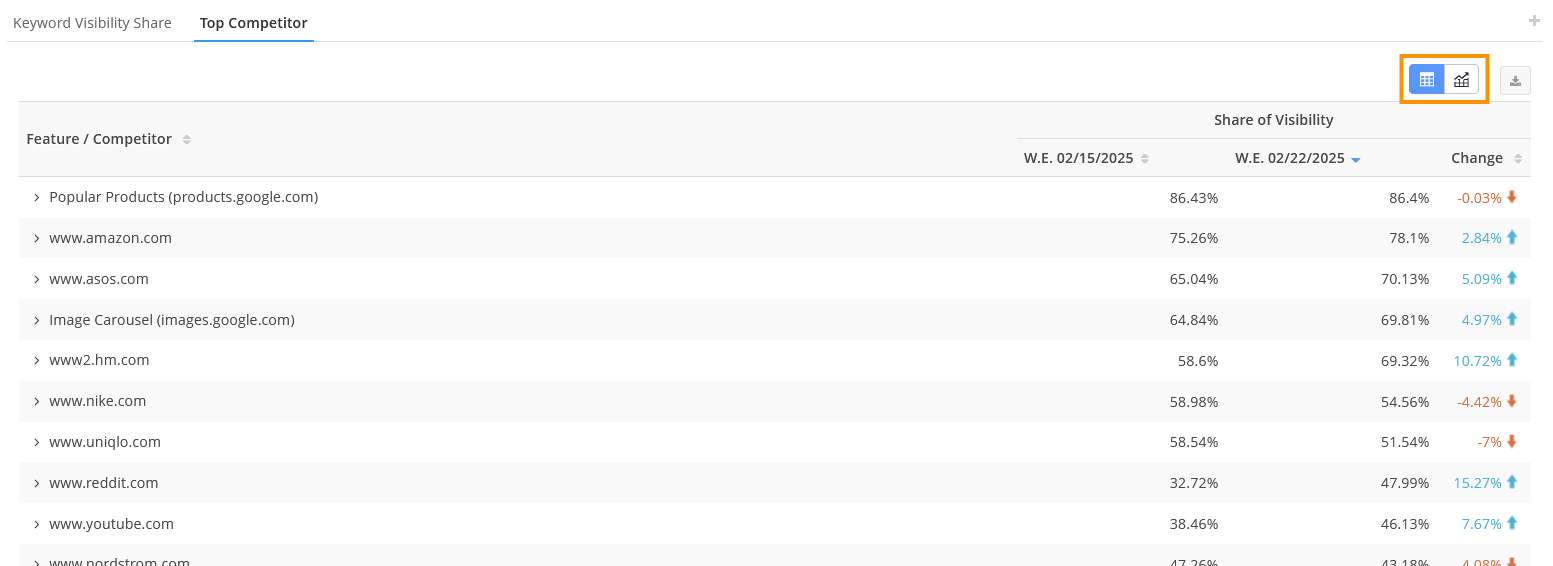
Task: Sort by W.E. 02/15/2025 column
Action: tap(1145, 158)
